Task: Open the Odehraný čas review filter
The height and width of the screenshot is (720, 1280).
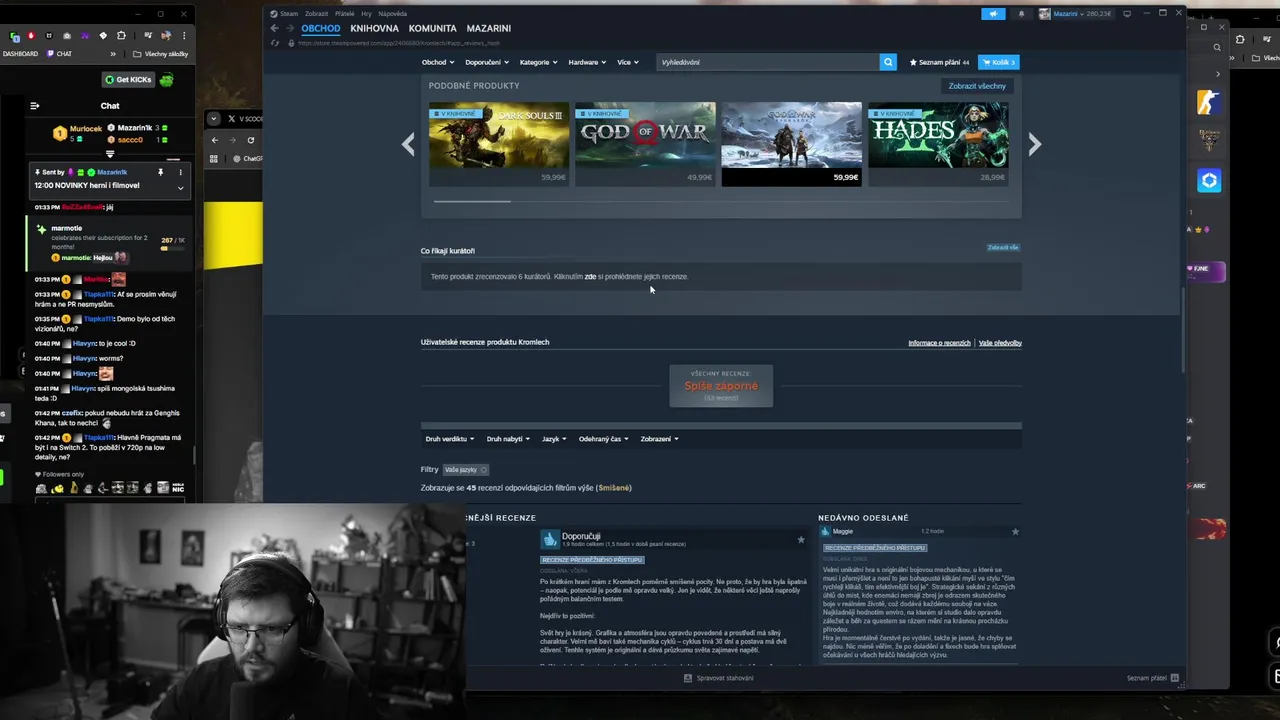Action: (x=603, y=439)
